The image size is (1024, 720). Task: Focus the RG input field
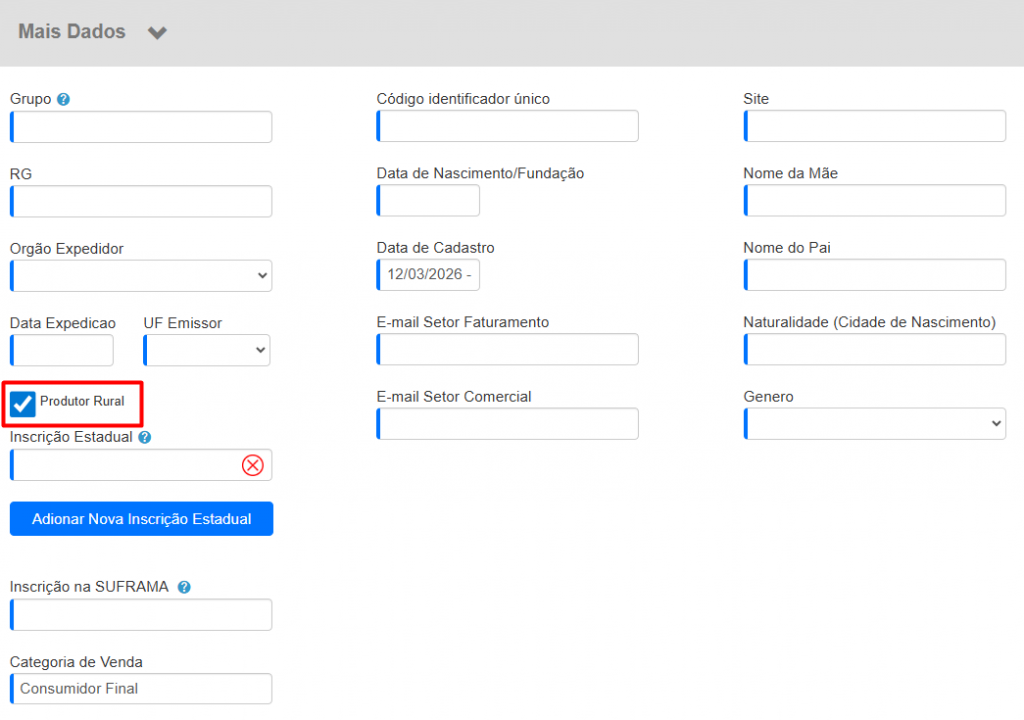point(141,201)
